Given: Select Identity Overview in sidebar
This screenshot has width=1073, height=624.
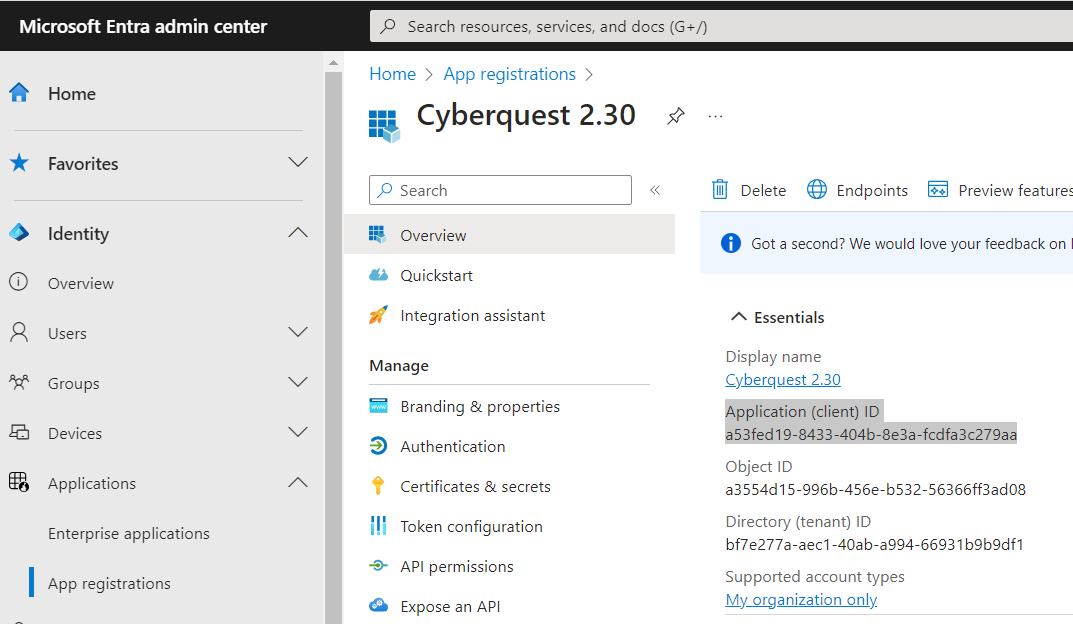Looking at the screenshot, I should click(x=81, y=283).
